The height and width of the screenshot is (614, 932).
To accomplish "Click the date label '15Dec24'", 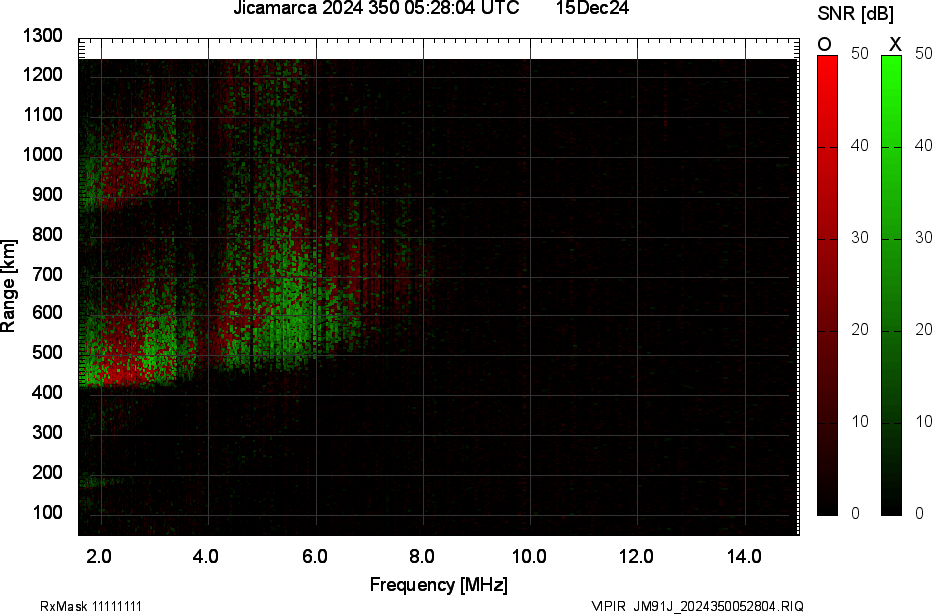I will 593,8.
